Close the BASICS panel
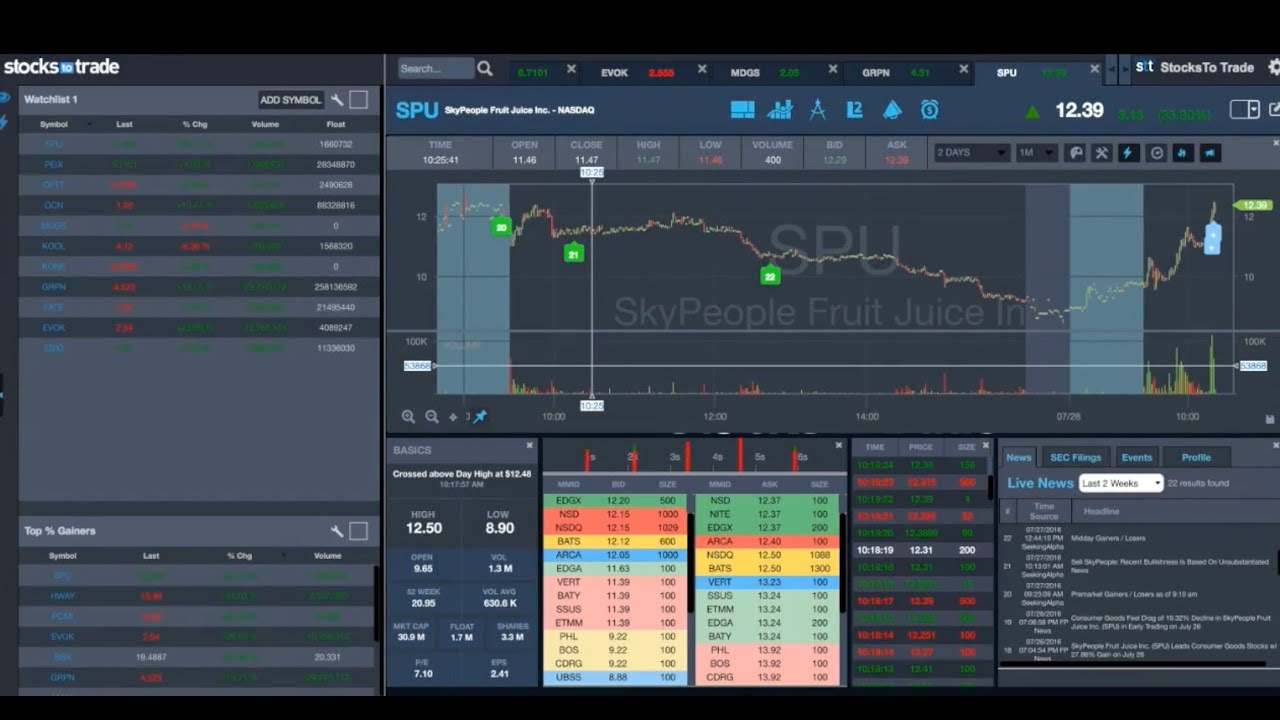1280x720 pixels. [x=530, y=446]
